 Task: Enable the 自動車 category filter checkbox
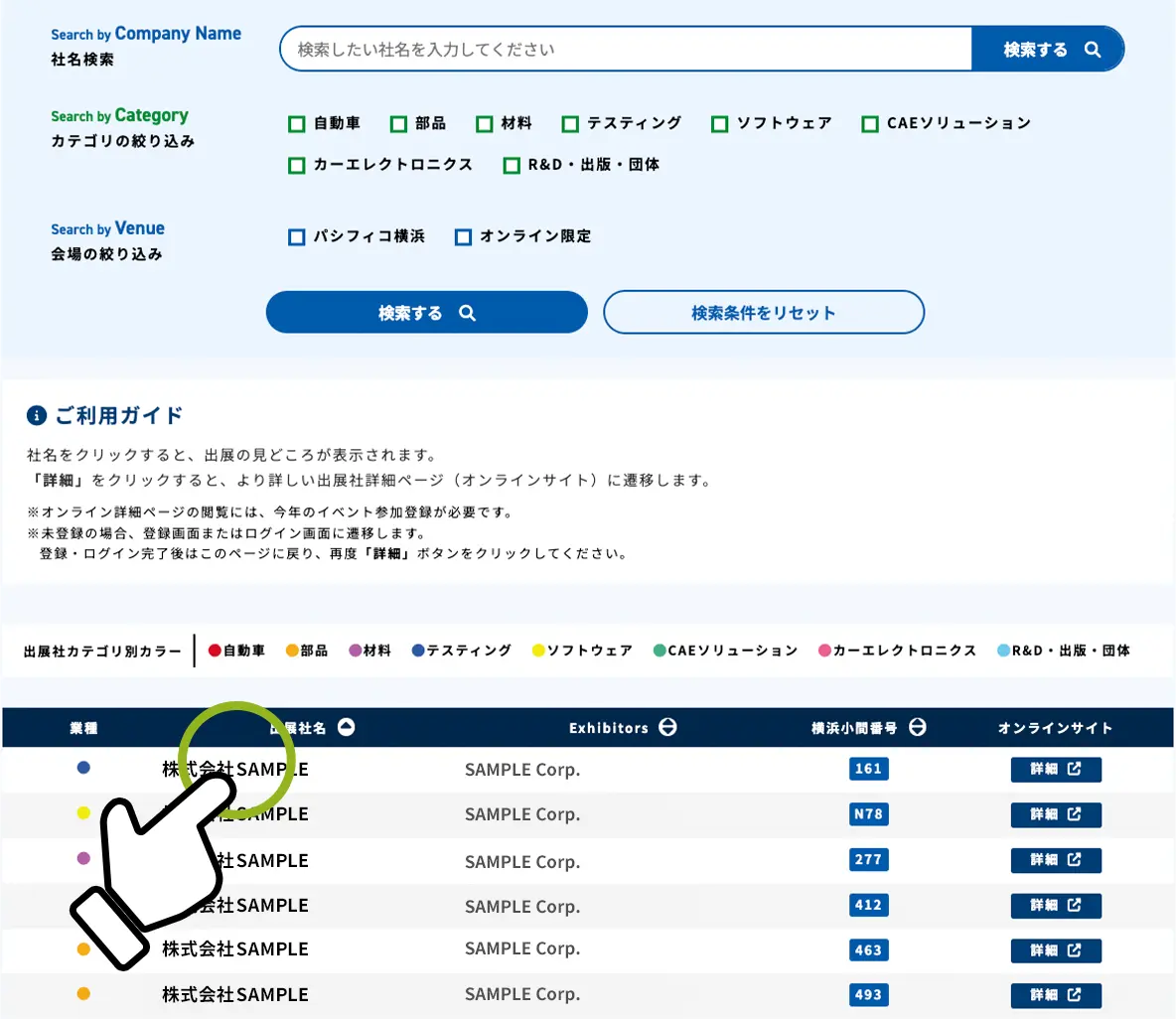(x=296, y=123)
